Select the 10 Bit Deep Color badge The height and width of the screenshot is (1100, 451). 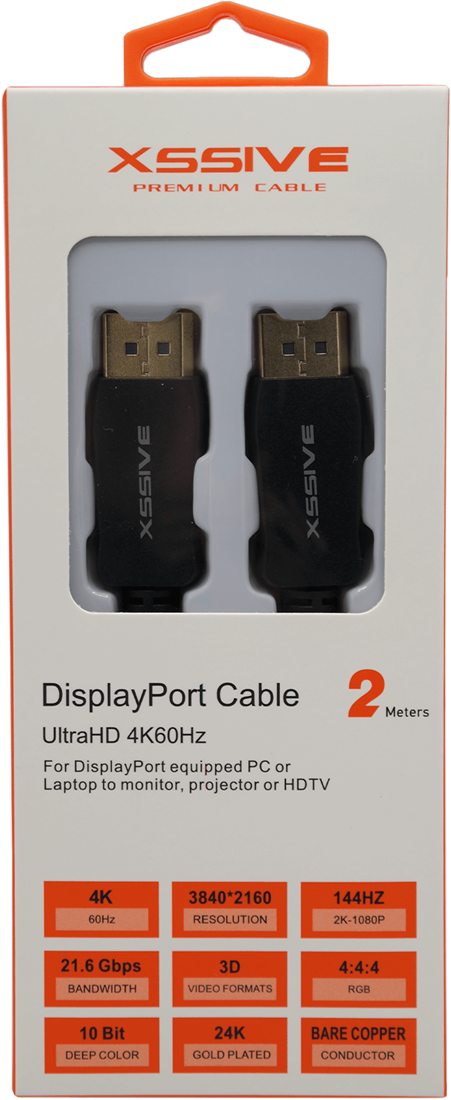(x=102, y=1045)
